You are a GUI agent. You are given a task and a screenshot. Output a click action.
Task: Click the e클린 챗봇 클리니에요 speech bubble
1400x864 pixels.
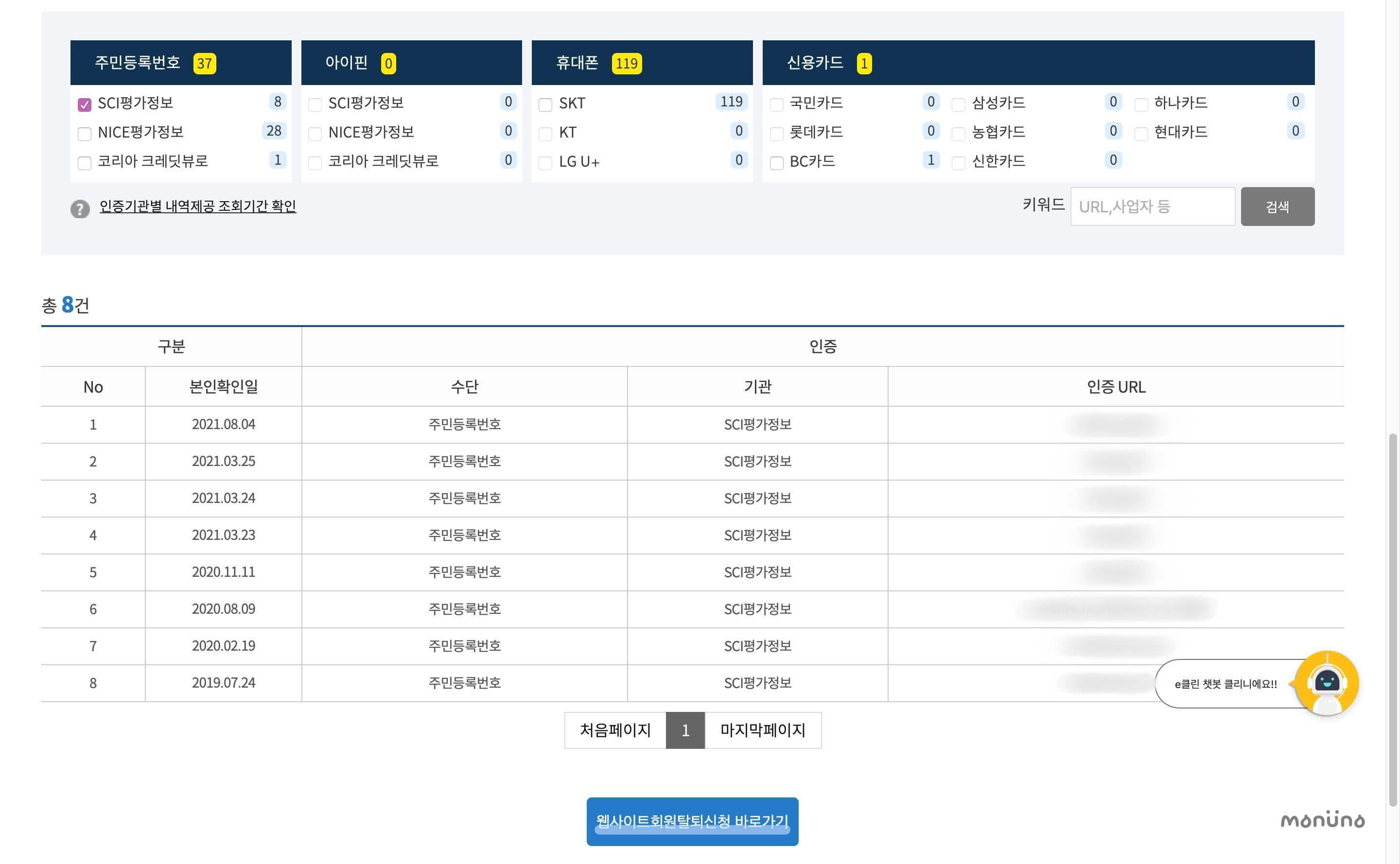[x=1225, y=683]
